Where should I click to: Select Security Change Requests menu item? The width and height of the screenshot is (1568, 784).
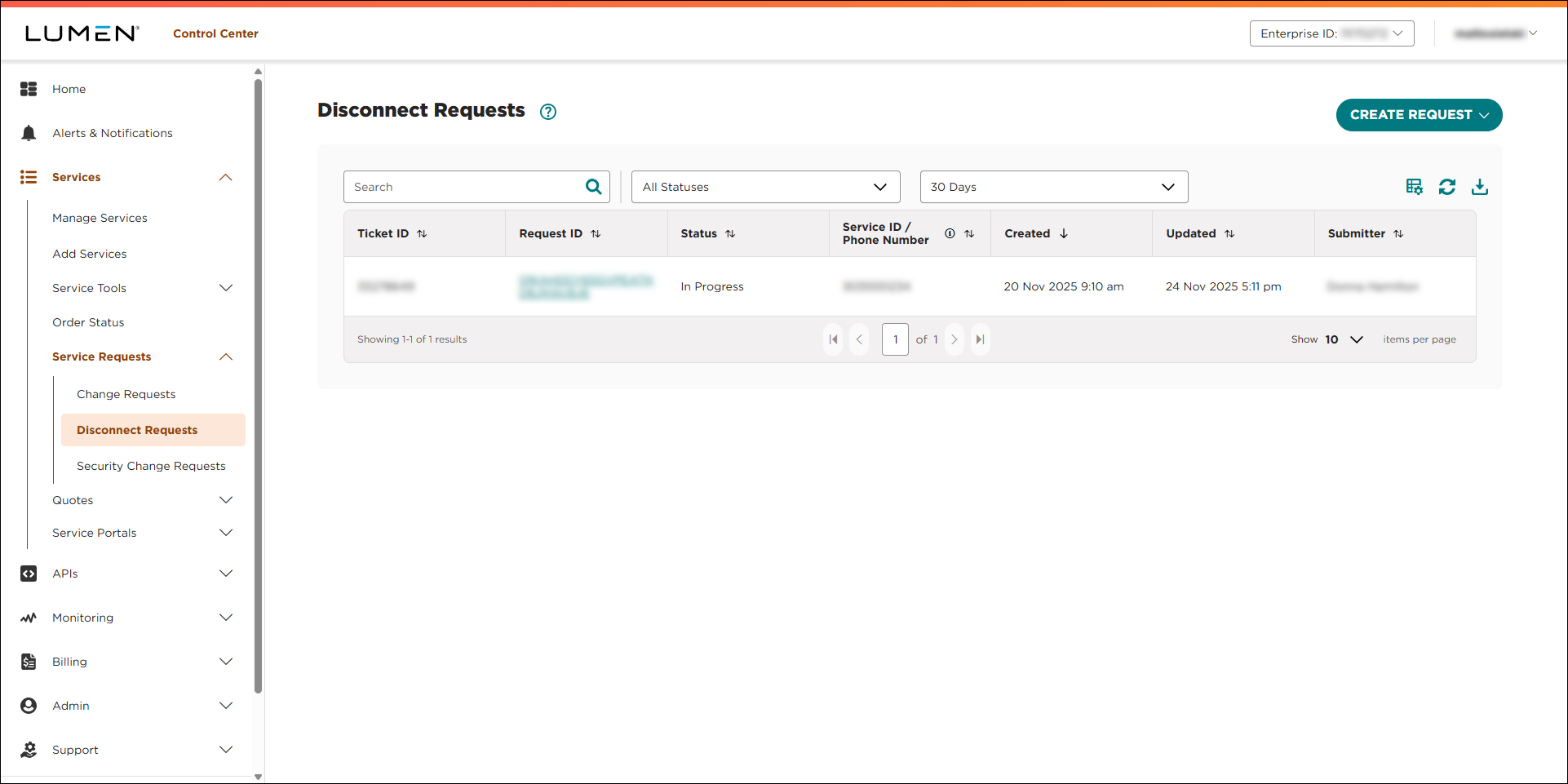[151, 466]
